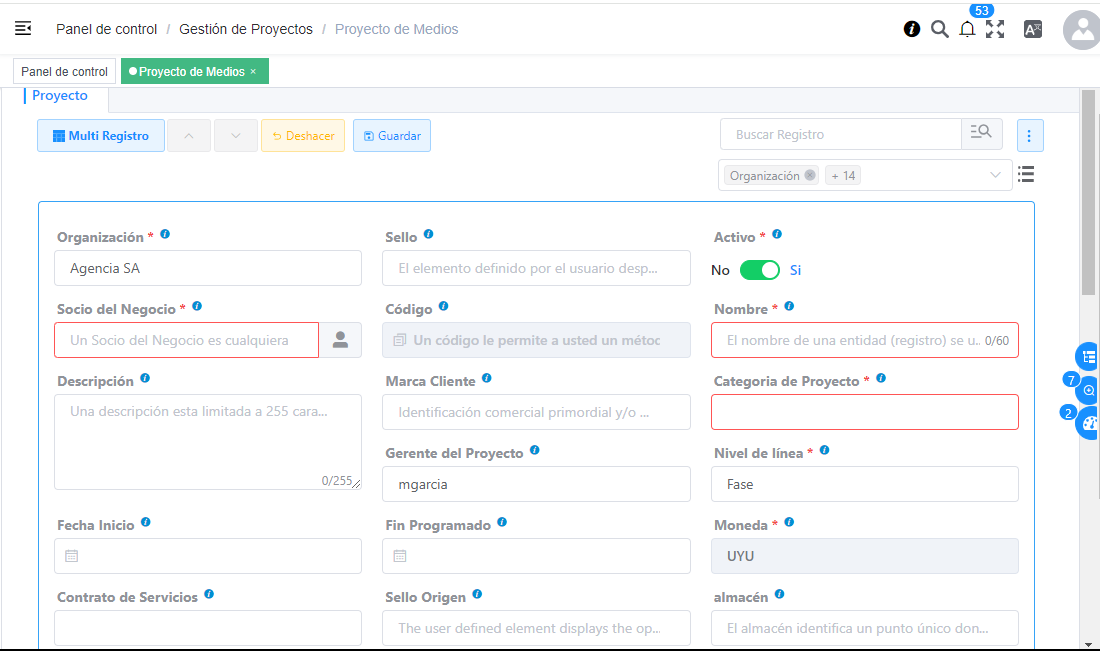Click the Deshacer button
1100x651 pixels.
click(303, 136)
